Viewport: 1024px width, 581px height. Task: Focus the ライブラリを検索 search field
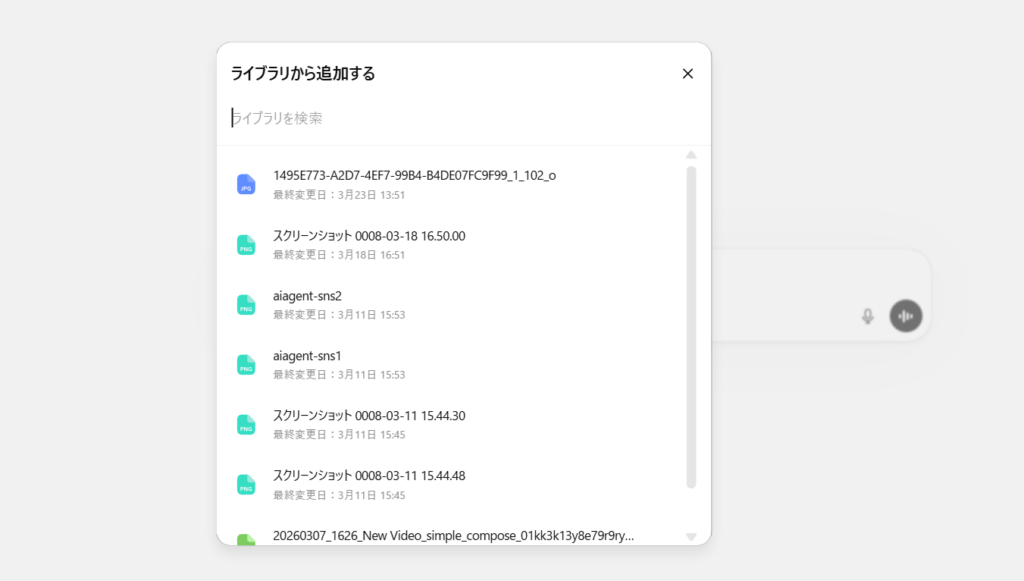450,118
